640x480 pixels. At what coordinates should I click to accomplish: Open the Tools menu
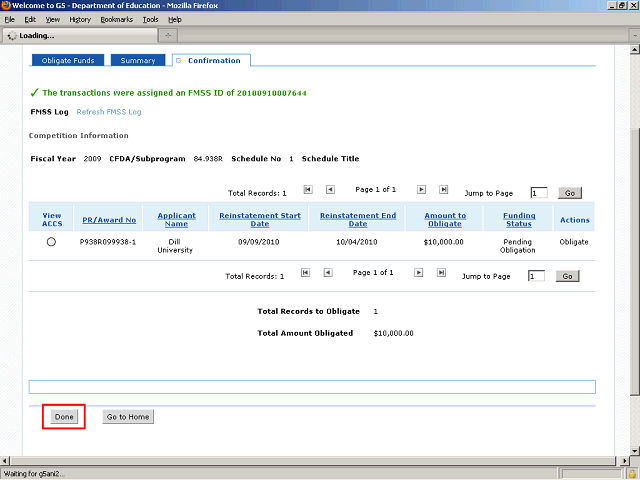pyautogui.click(x=151, y=20)
